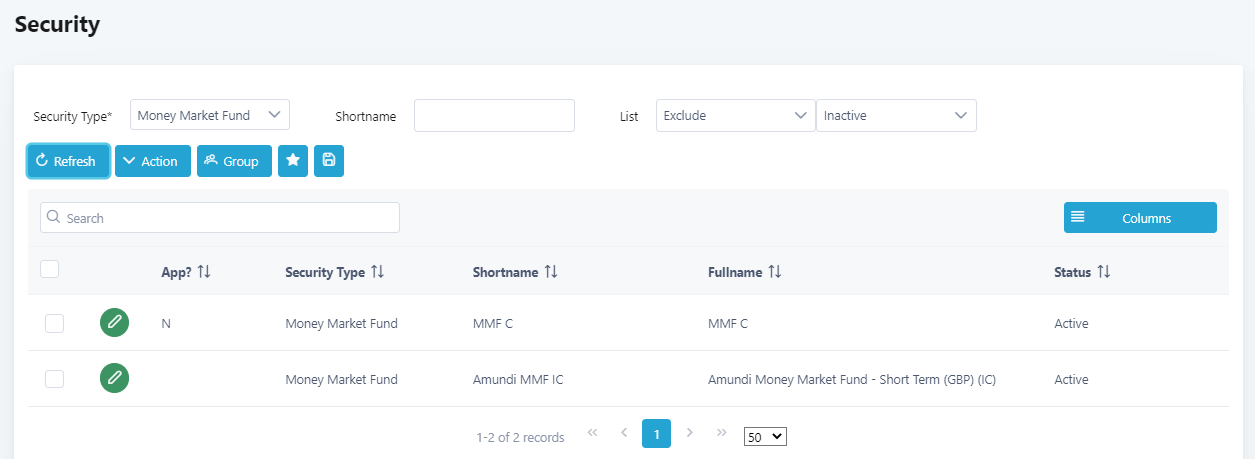Check the Amundi MMF IC row checkbox

coord(55,379)
